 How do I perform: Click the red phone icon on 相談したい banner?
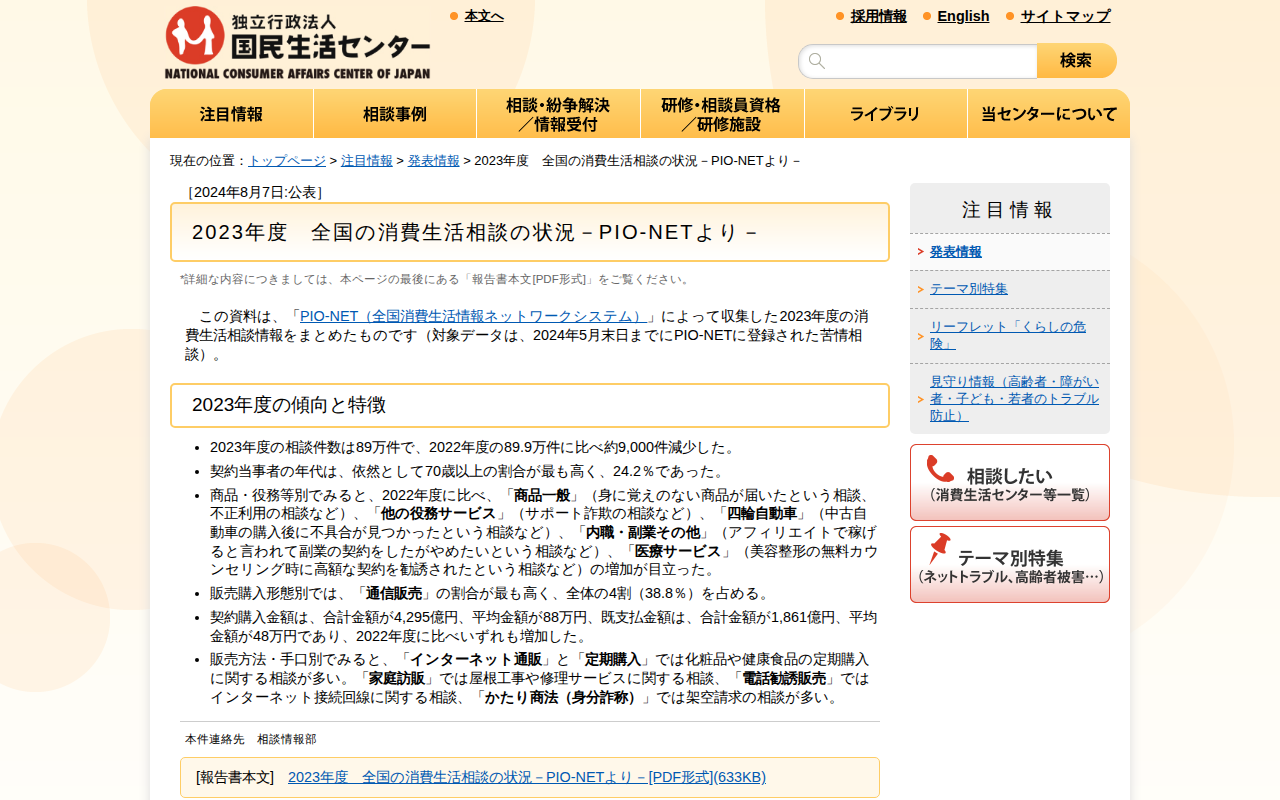point(940,469)
